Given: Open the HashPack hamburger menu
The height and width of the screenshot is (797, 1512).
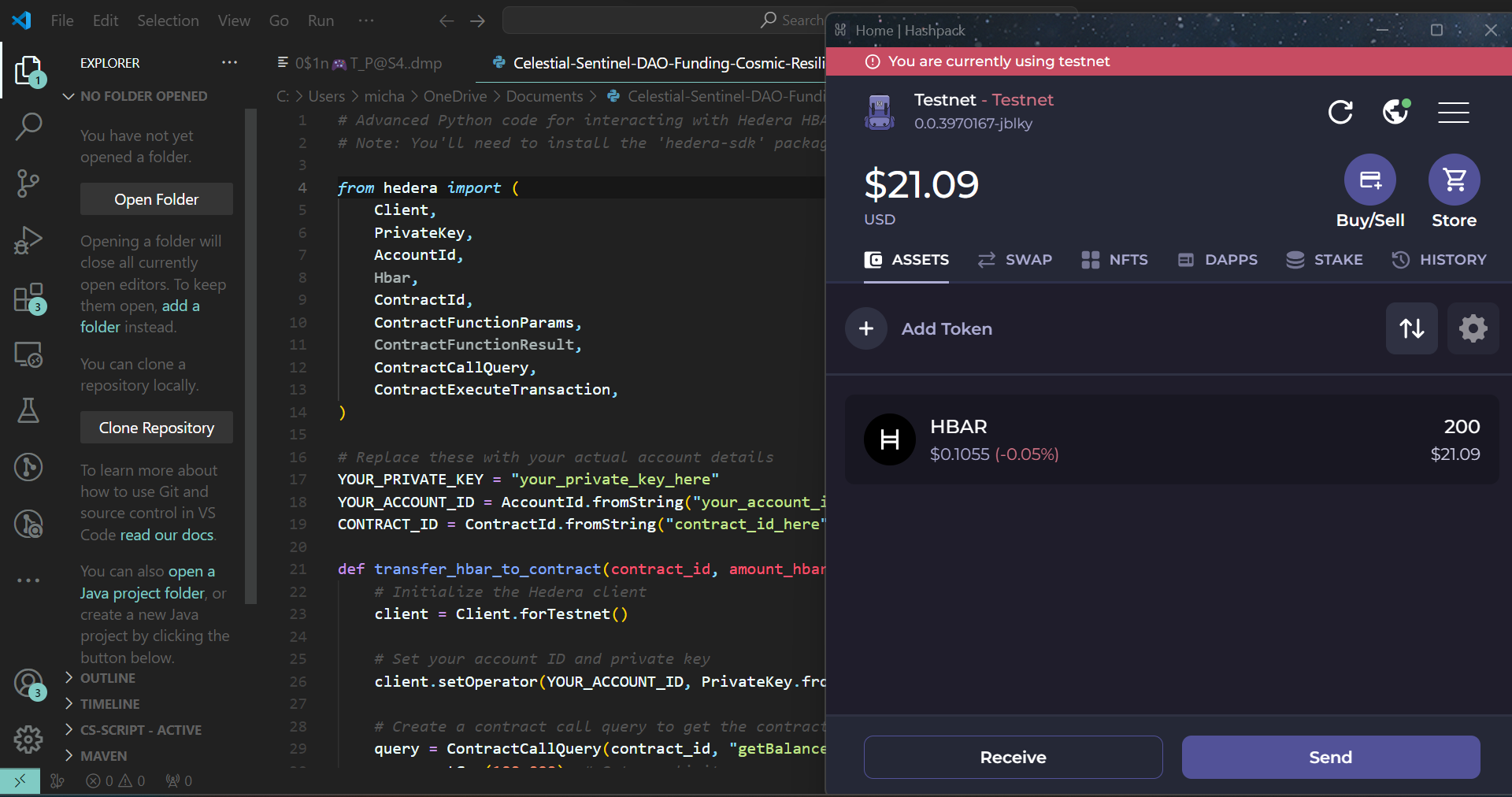Looking at the screenshot, I should click(1453, 112).
